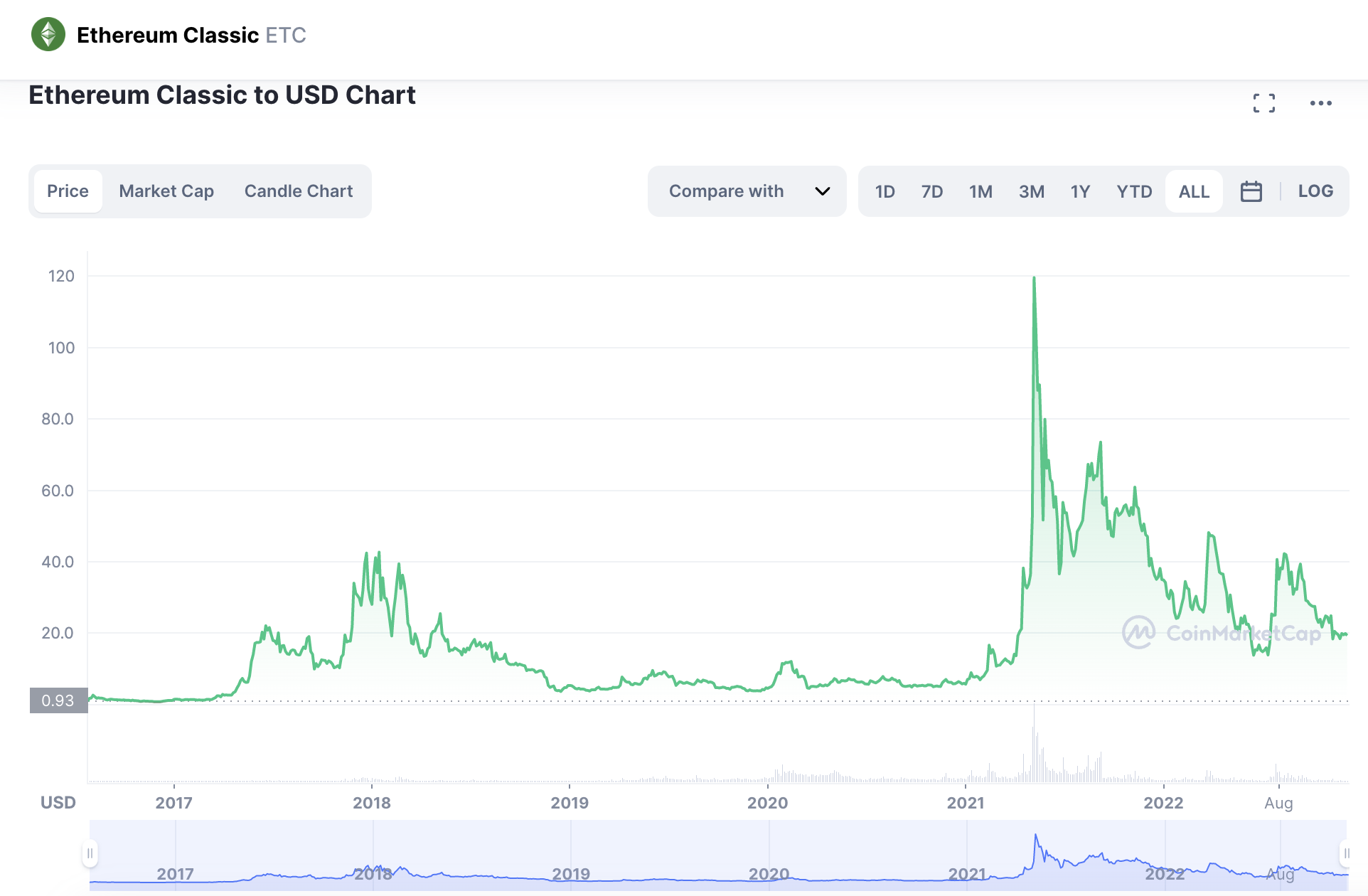Click the 2021 price peak on chart

[1034, 279]
